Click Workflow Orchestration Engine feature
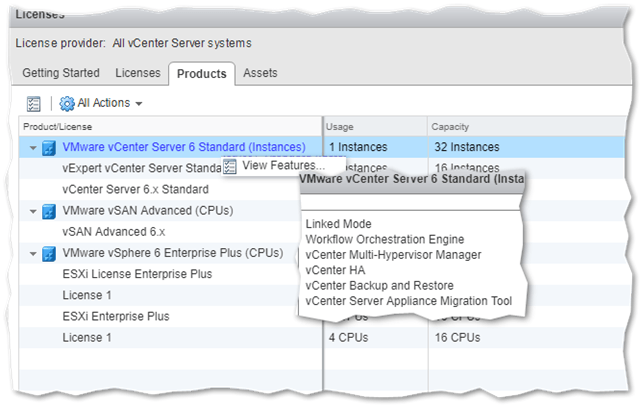The width and height of the screenshot is (642, 407). [384, 240]
